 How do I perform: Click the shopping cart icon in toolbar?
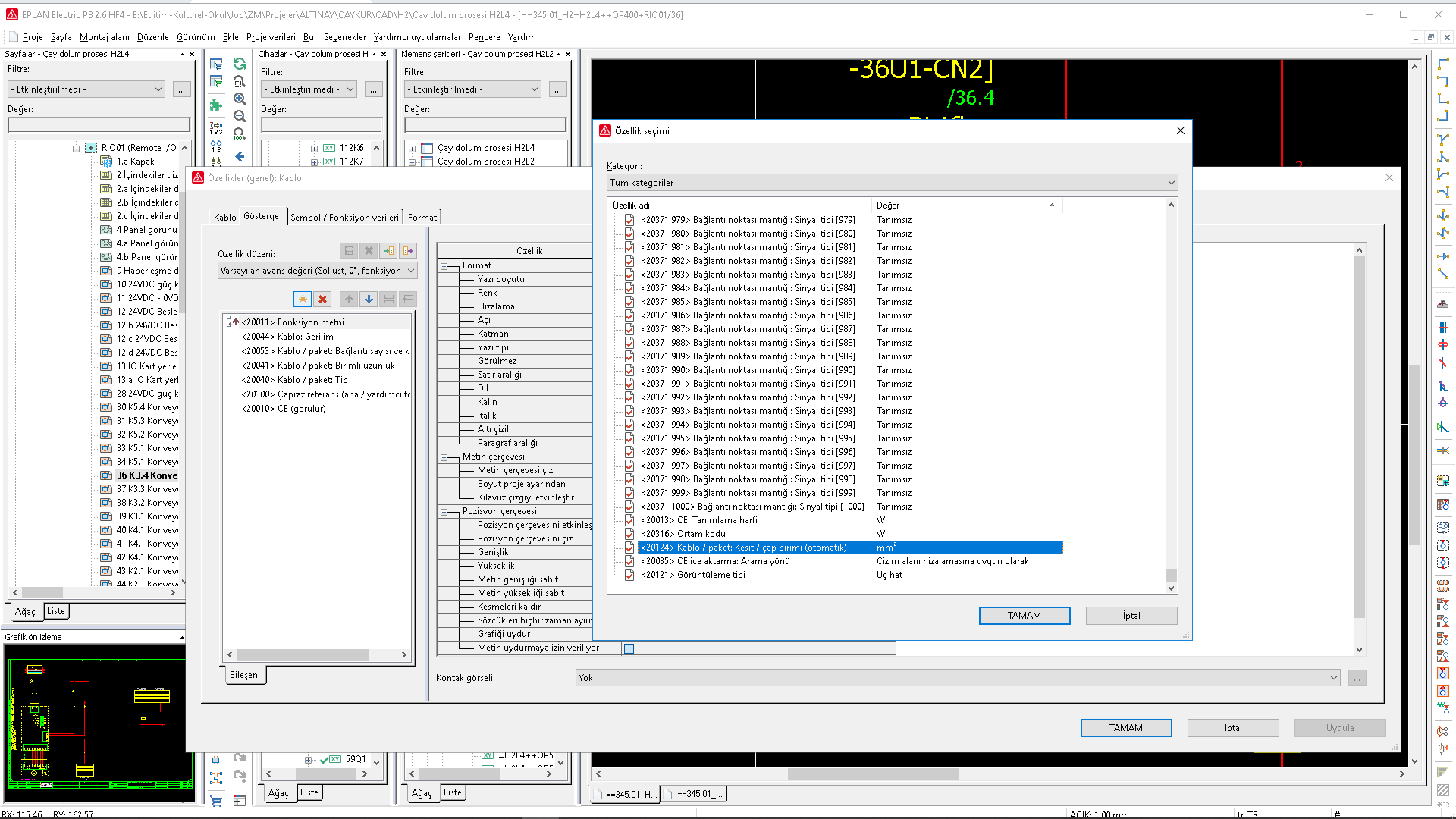click(x=216, y=801)
